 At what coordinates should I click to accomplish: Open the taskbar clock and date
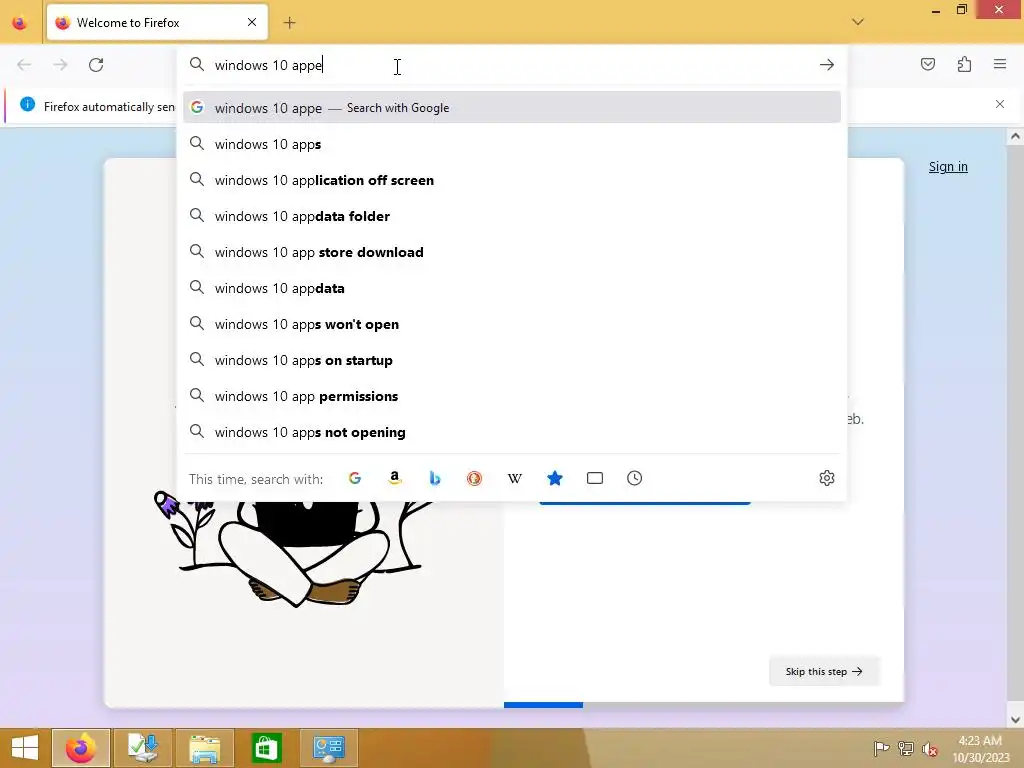[x=980, y=749]
